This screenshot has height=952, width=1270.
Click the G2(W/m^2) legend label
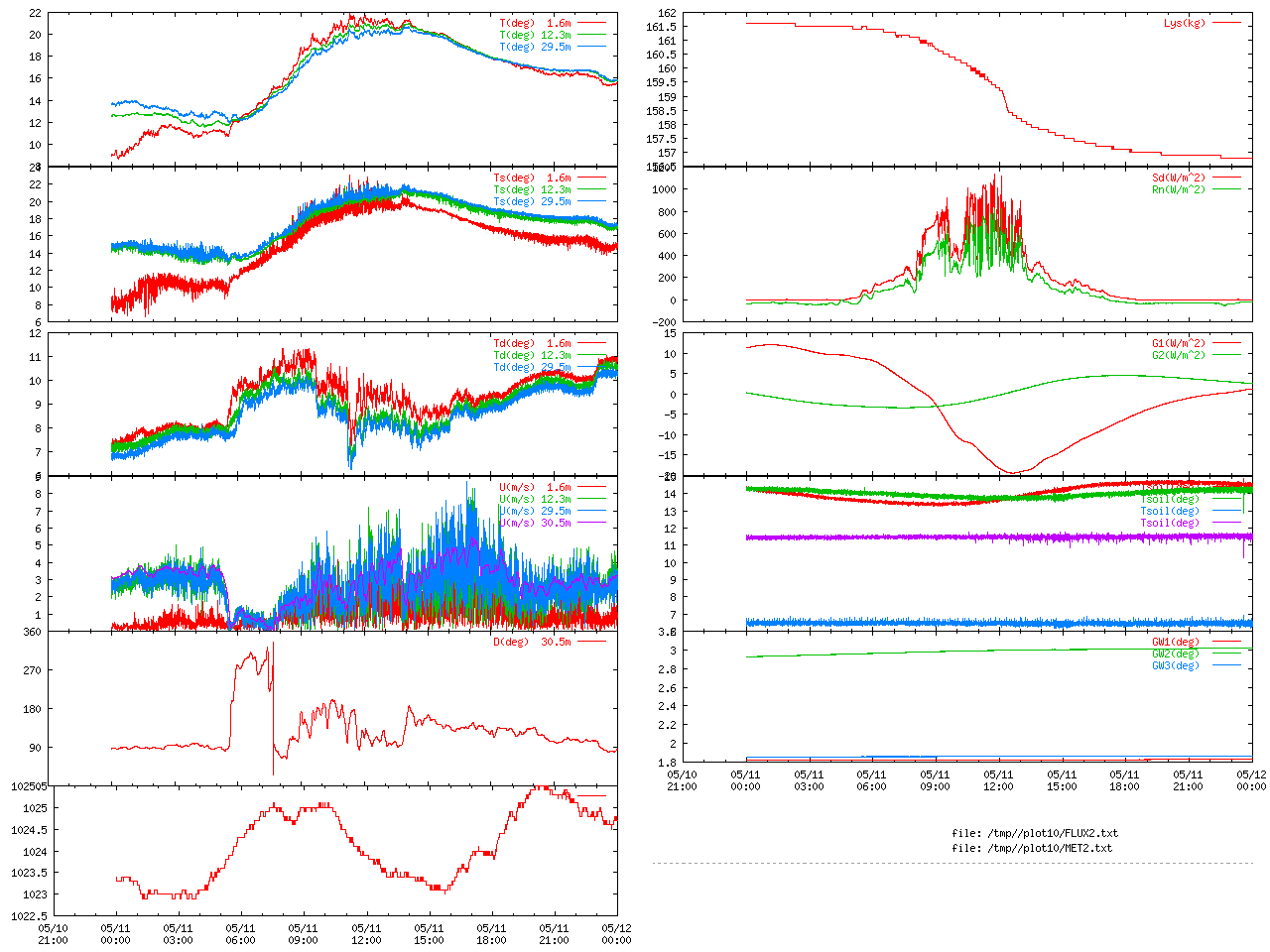coord(1179,356)
